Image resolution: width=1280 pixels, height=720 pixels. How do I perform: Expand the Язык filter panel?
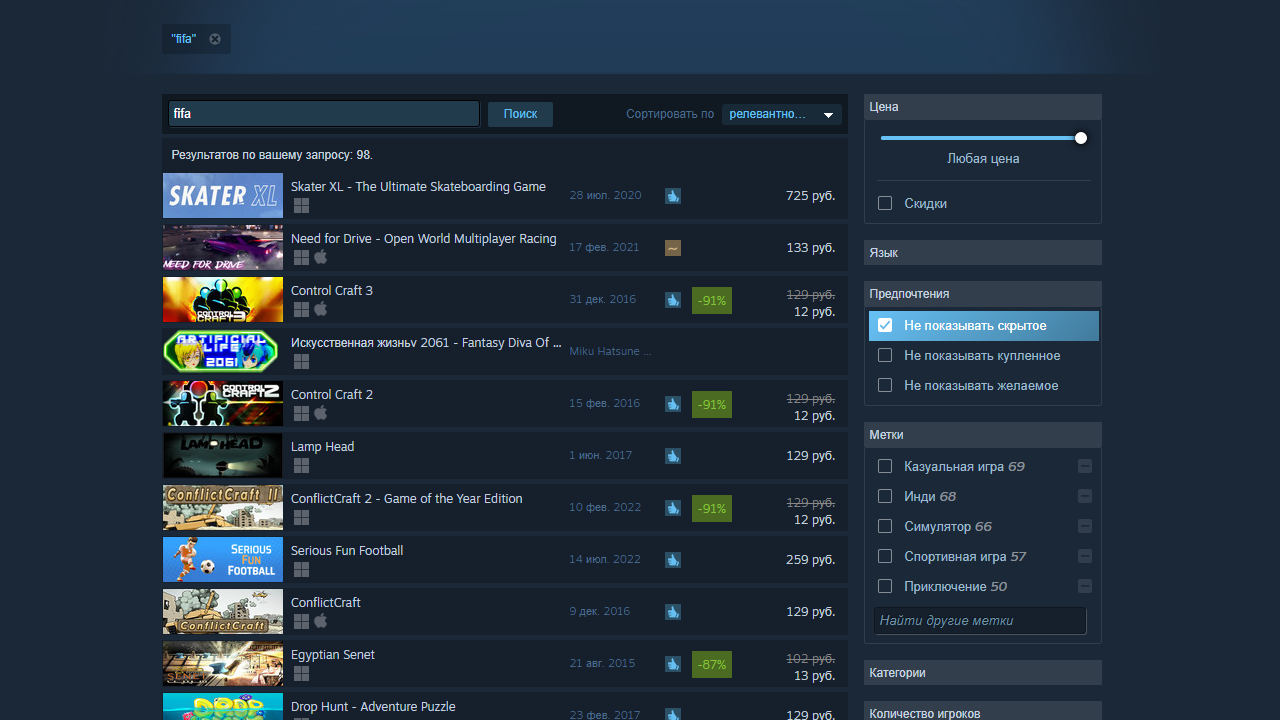tap(983, 253)
